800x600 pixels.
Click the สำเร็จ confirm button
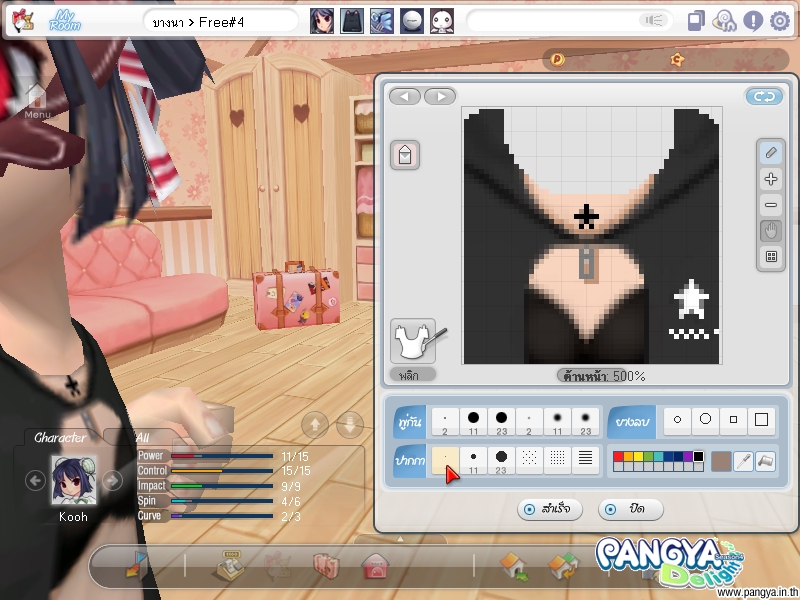pyautogui.click(x=549, y=509)
